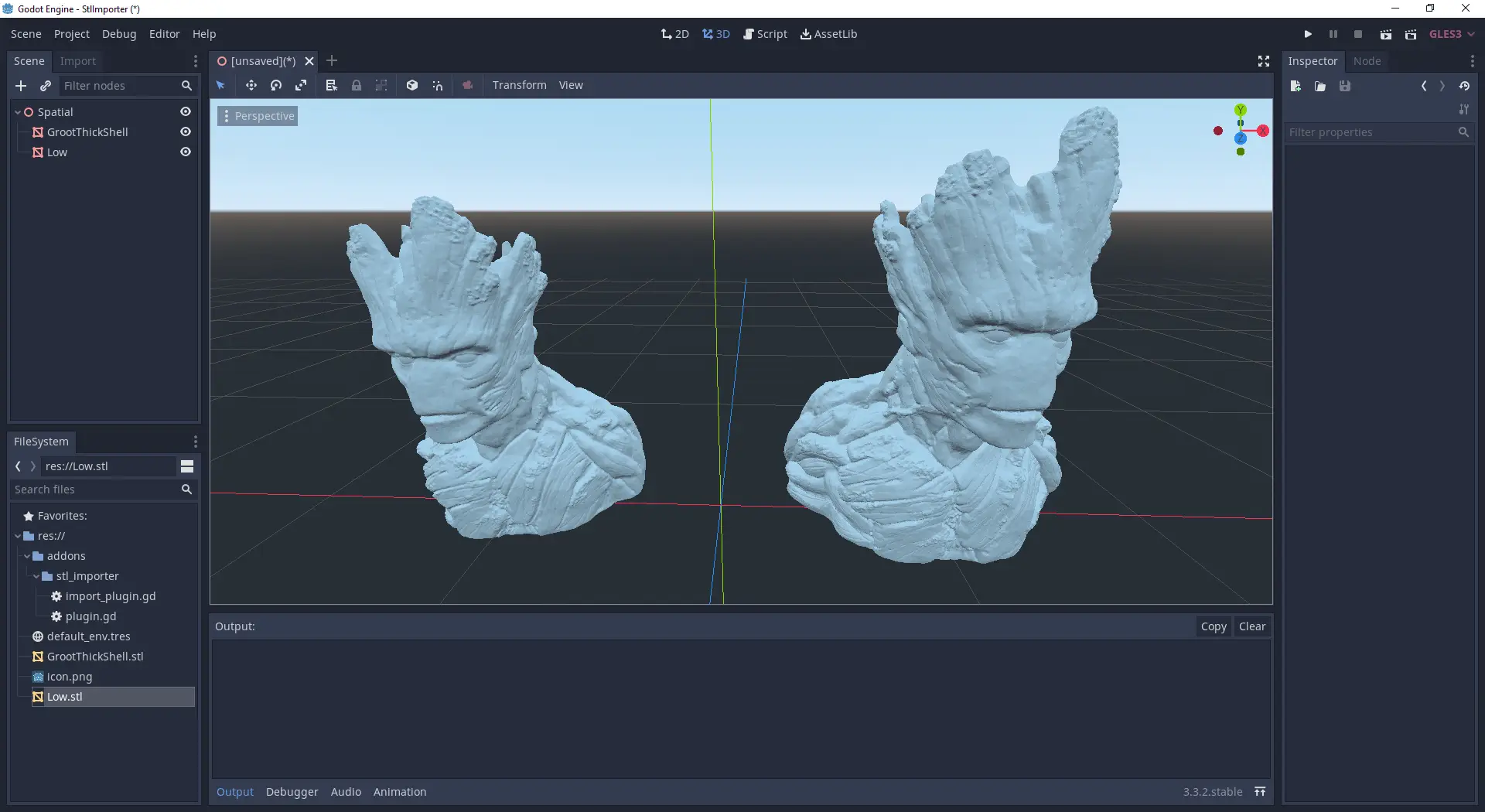Go to previous edited object in Inspector
This screenshot has height=812, width=1485.
click(1424, 86)
